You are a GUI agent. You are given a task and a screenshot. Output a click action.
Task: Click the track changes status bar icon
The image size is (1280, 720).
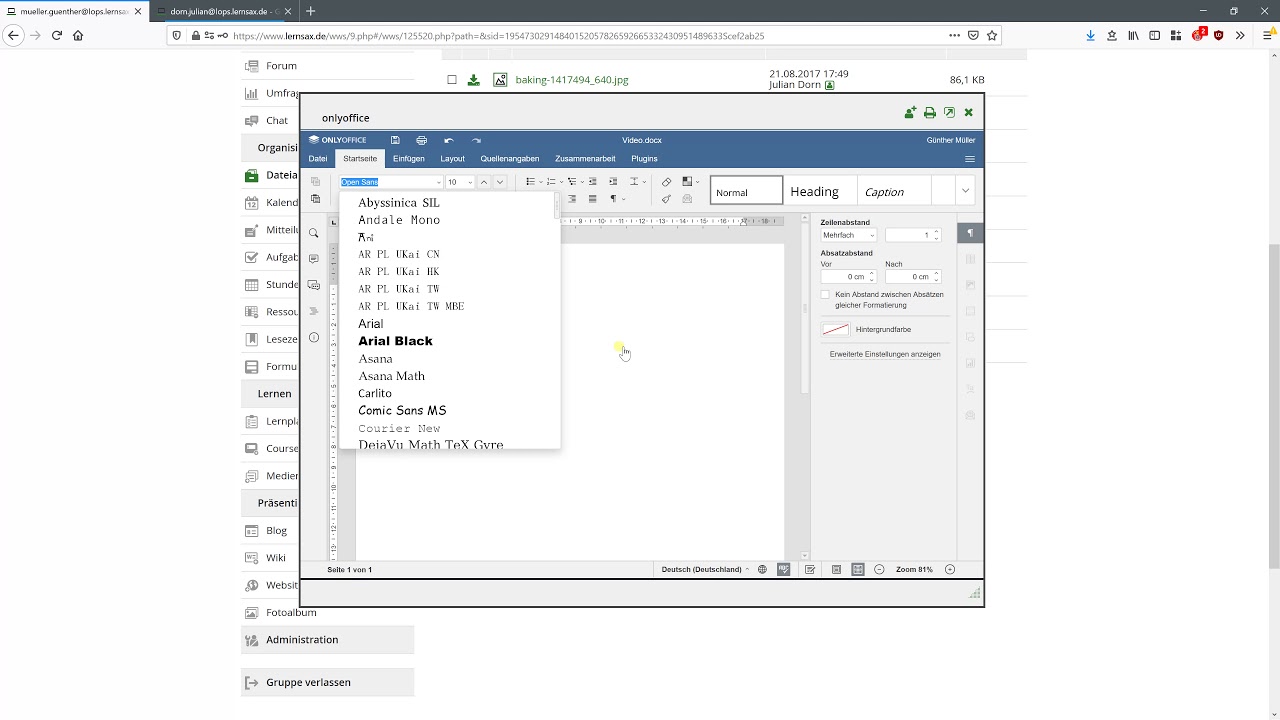[x=810, y=569]
